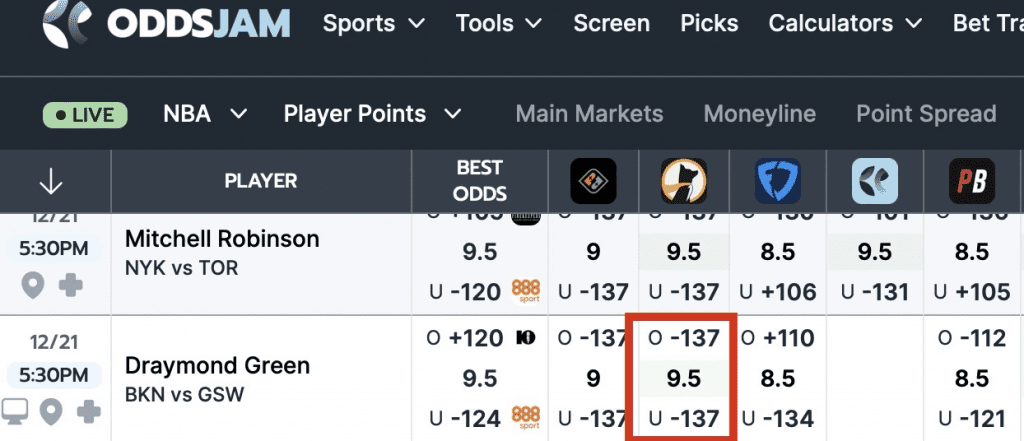
Task: Click the OddsJam logo
Action: pos(167,24)
